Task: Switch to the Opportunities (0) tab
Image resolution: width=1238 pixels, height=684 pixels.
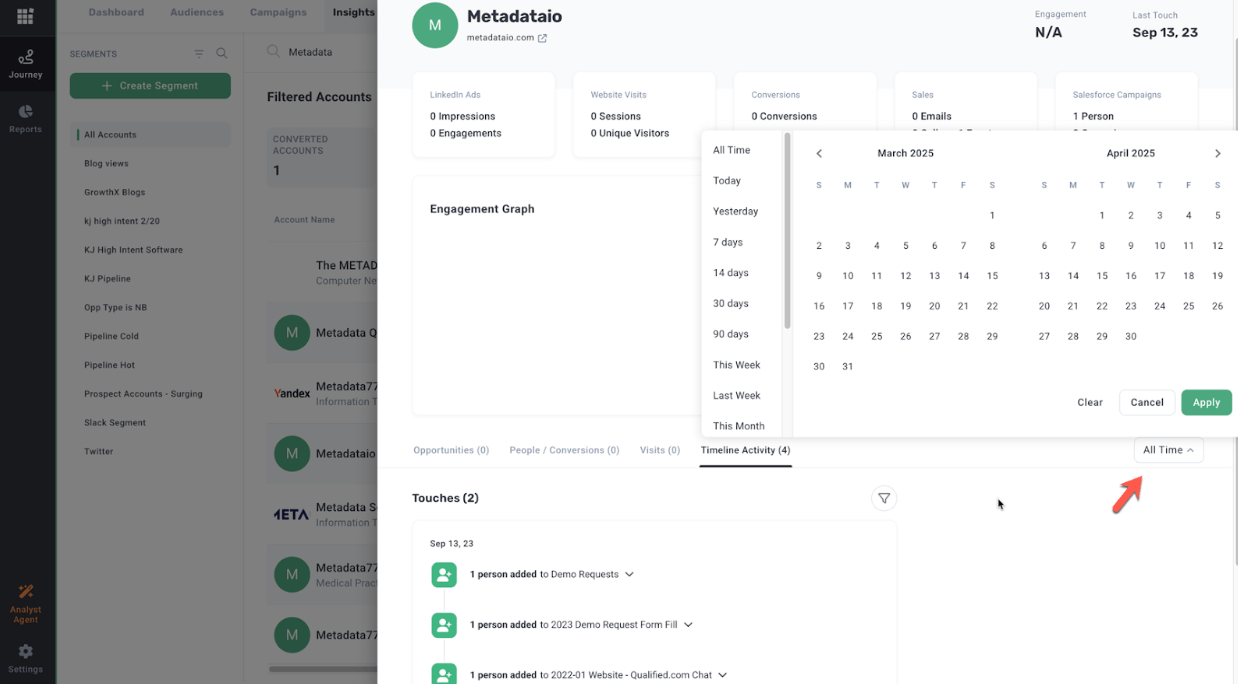Action: click(x=451, y=450)
